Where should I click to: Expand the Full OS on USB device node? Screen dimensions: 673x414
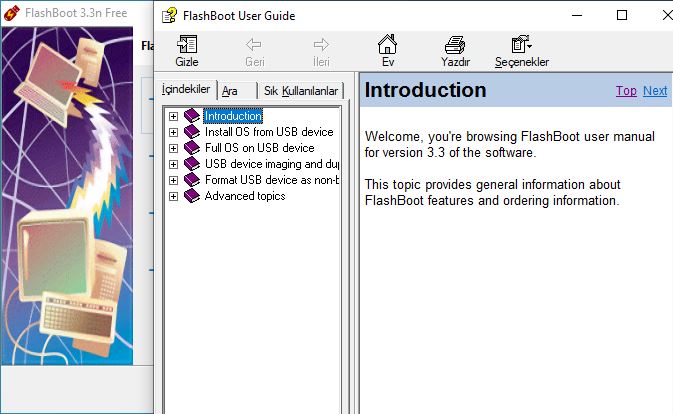(173, 148)
